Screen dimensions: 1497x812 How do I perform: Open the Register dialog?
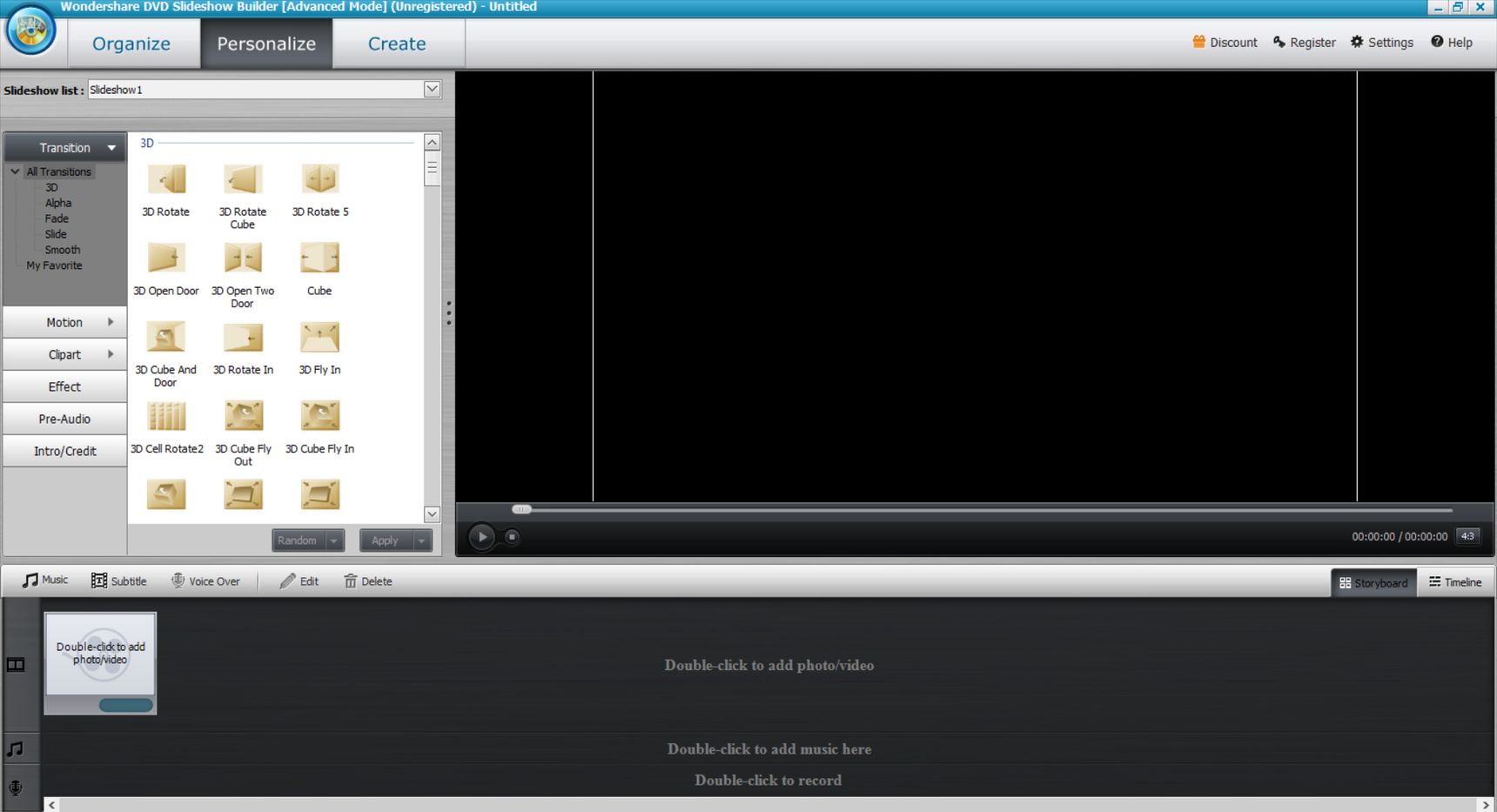tap(1304, 43)
